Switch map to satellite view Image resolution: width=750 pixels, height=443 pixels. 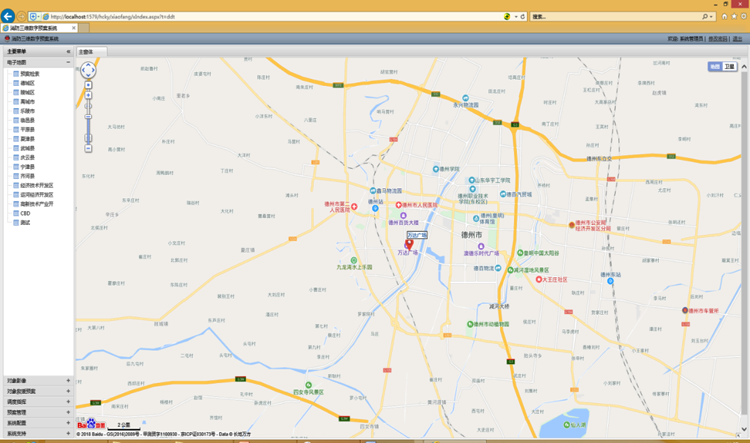pyautogui.click(x=730, y=66)
